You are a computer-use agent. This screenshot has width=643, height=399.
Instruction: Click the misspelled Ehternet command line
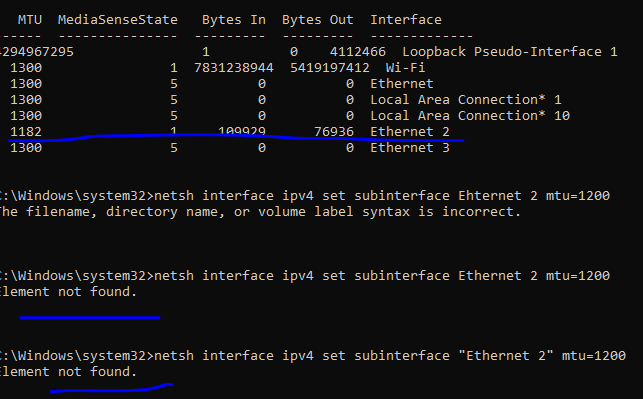[x=304, y=196]
